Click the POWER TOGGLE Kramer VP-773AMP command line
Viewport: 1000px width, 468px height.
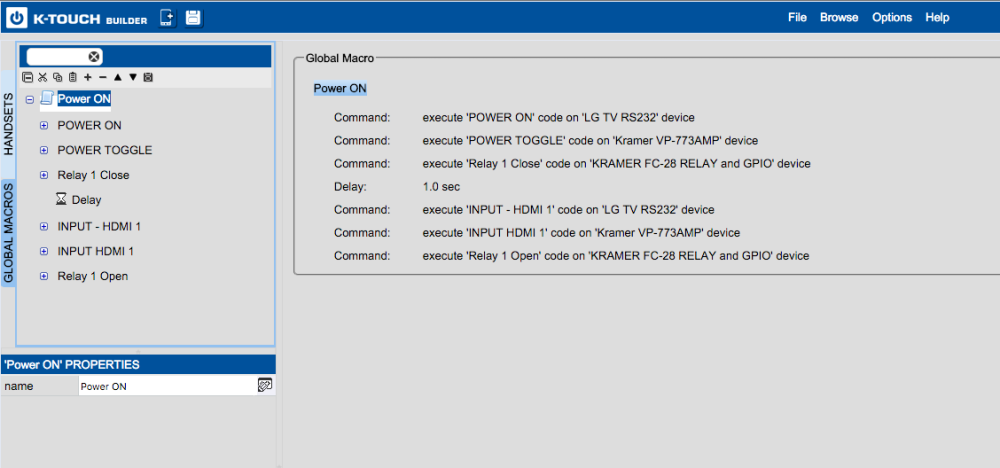590,140
